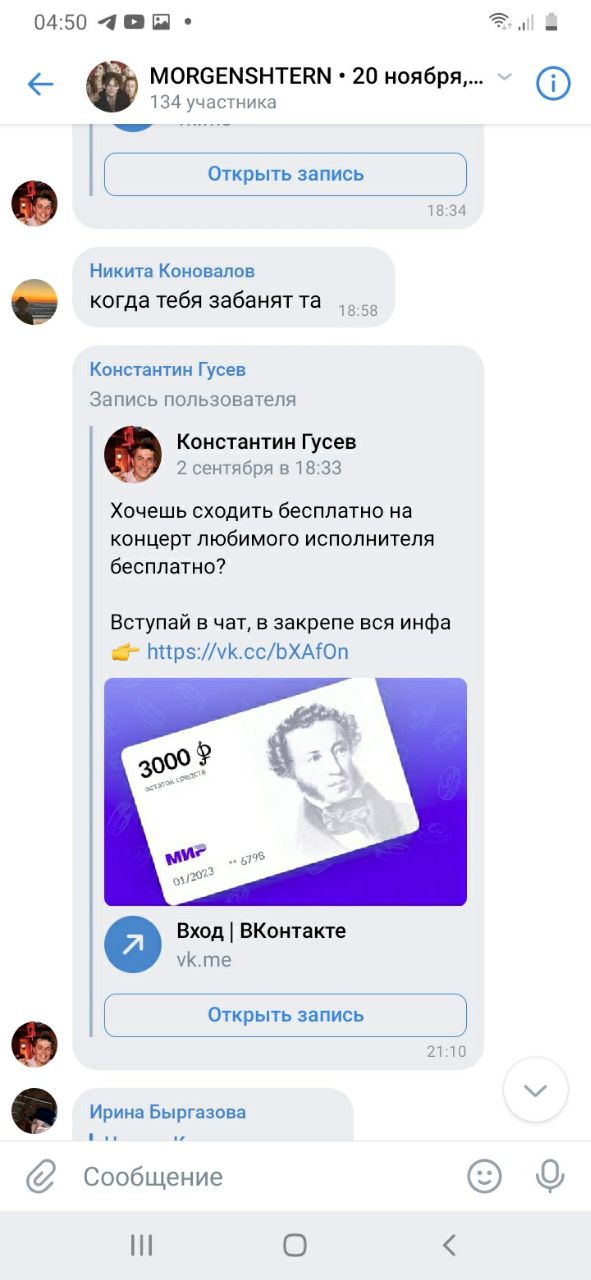Tap the Android recent apps button
This screenshot has width=591, height=1280.
coord(142,1245)
